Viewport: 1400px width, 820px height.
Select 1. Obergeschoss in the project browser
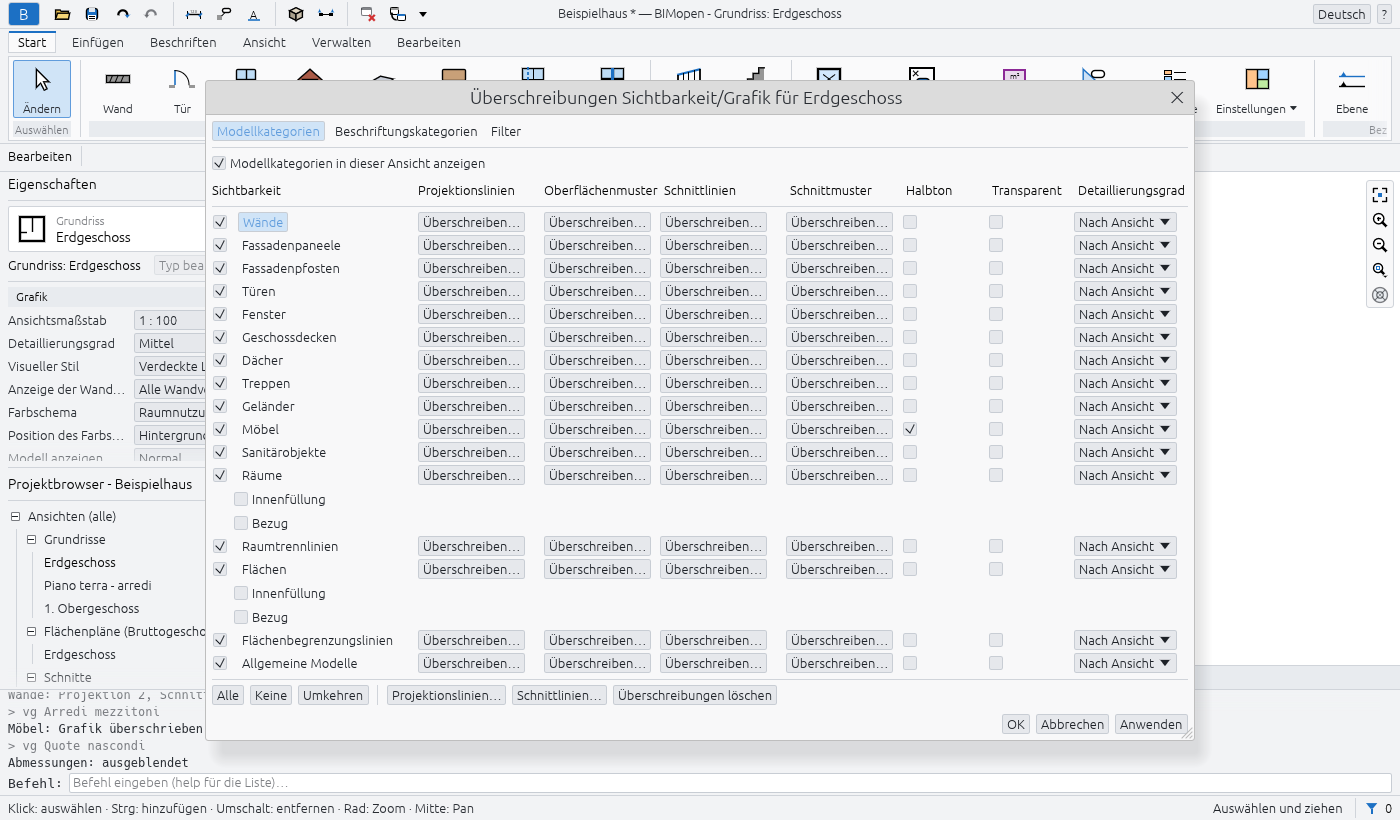[x=92, y=609]
